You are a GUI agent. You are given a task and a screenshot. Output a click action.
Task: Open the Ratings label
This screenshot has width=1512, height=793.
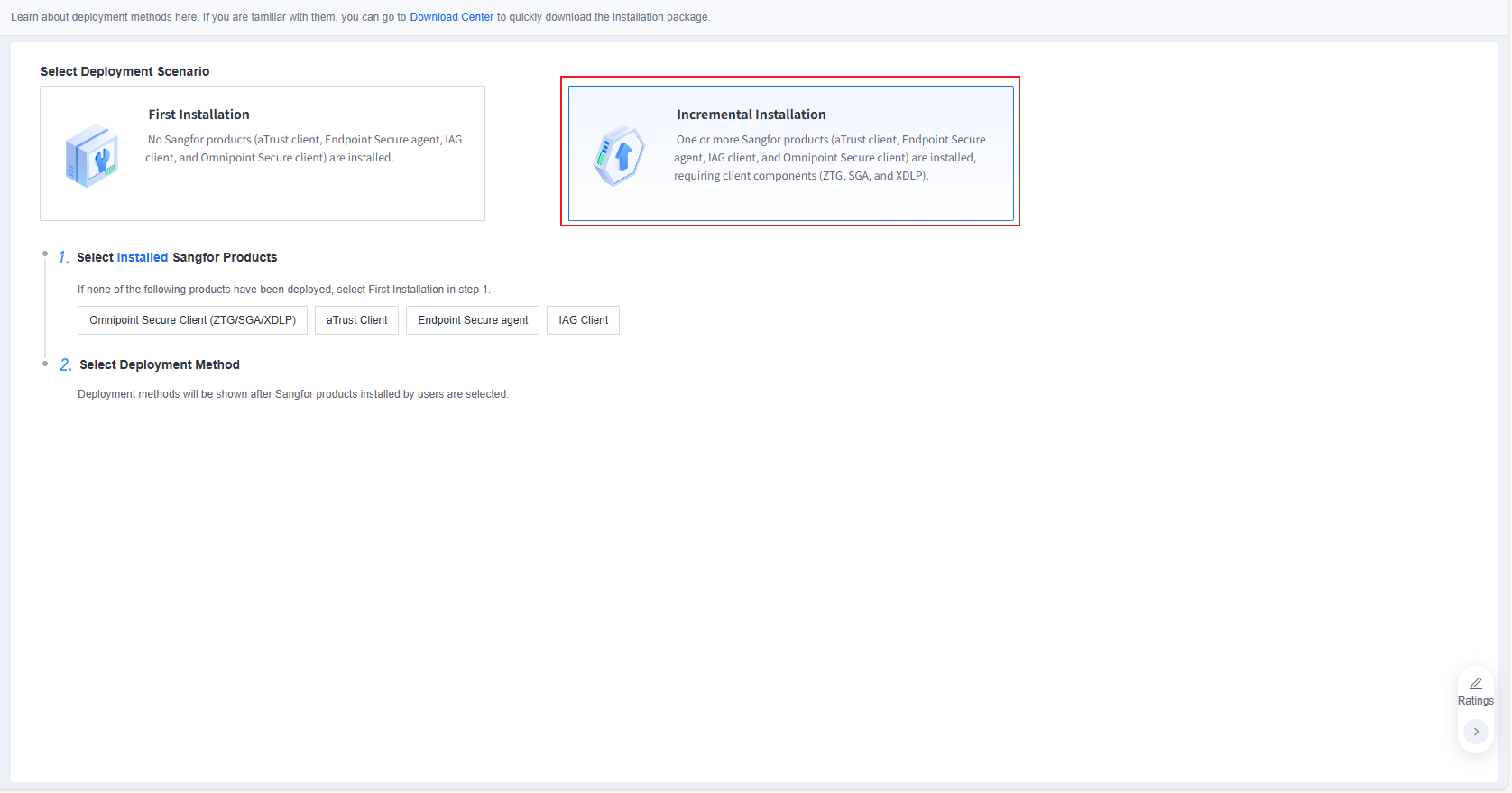point(1476,701)
